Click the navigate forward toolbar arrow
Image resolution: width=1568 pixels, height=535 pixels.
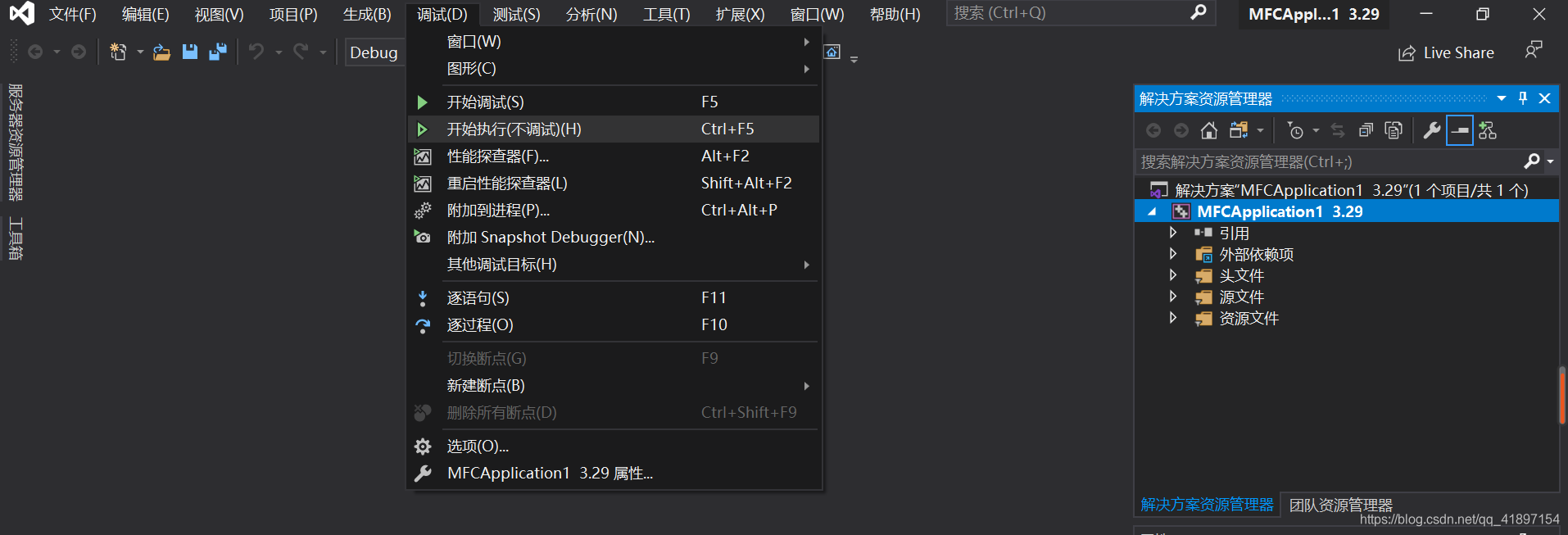coord(79,52)
